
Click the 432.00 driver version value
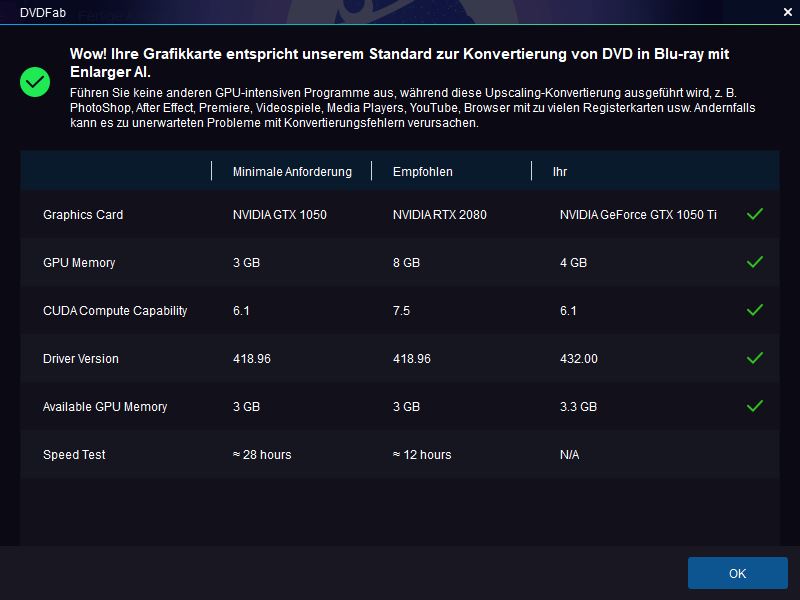pos(579,359)
